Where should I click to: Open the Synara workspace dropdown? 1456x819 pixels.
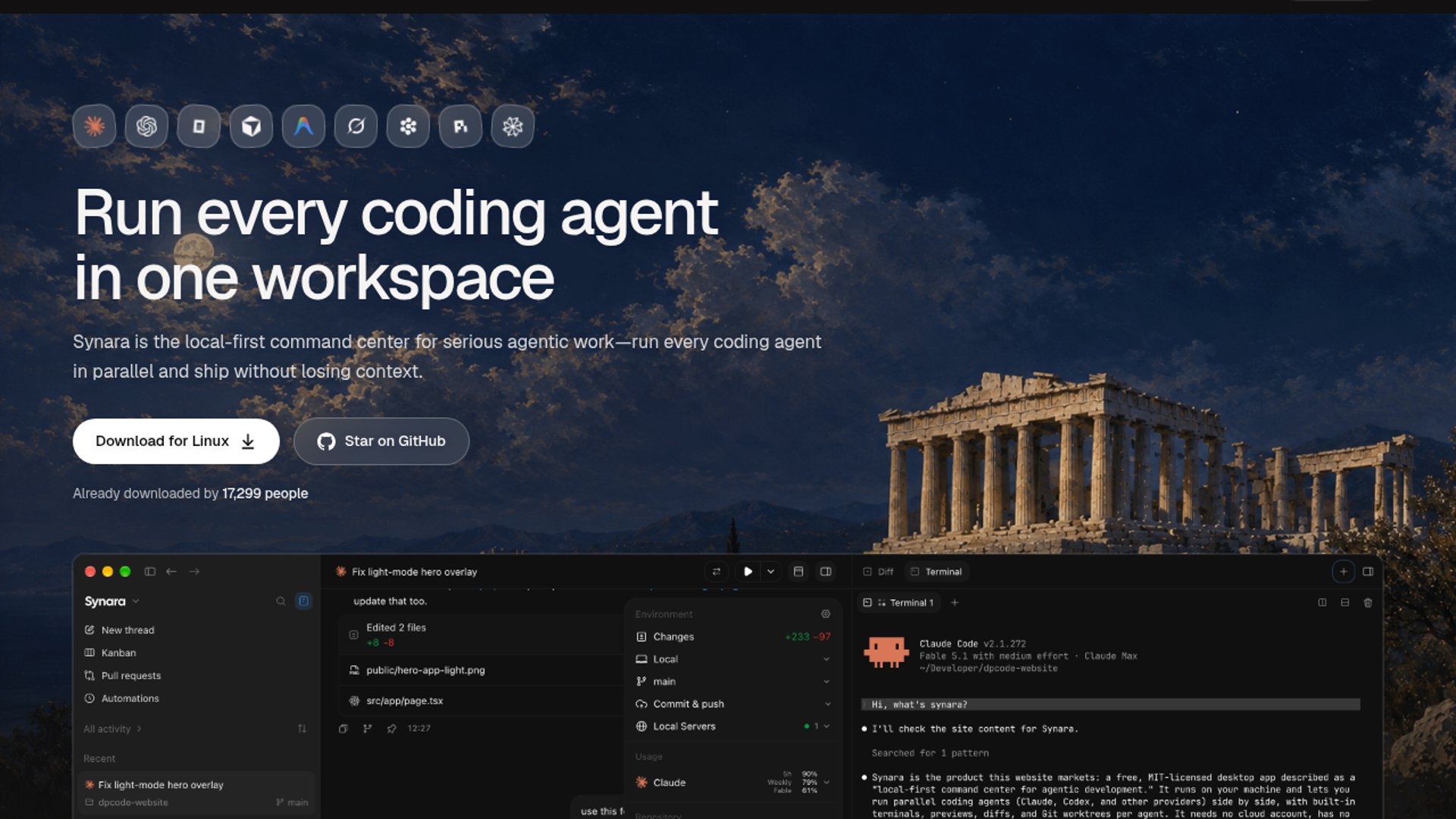[112, 601]
